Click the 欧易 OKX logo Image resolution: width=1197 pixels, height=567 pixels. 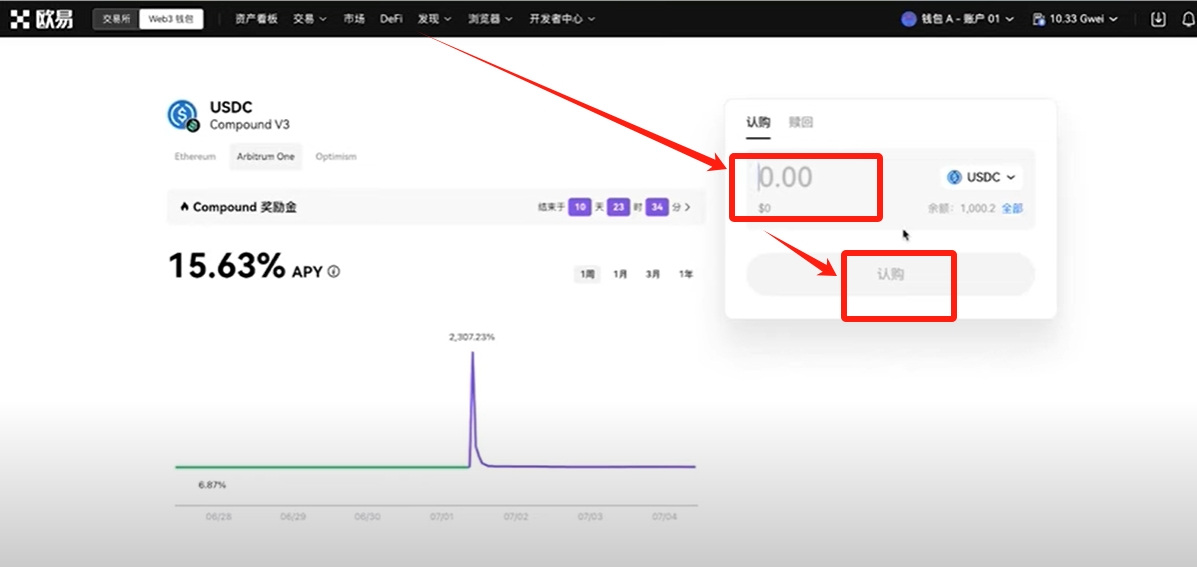pyautogui.click(x=42, y=19)
